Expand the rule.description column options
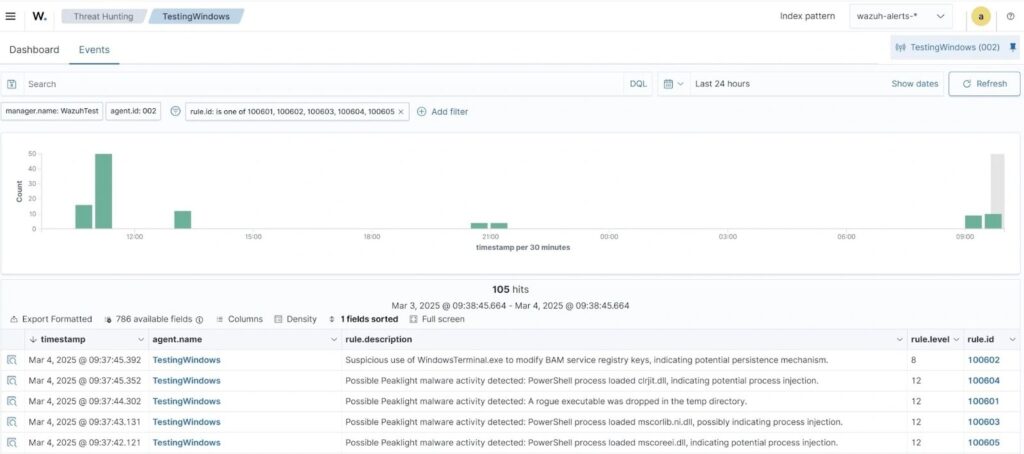This screenshot has width=1024, height=454. tap(899, 340)
